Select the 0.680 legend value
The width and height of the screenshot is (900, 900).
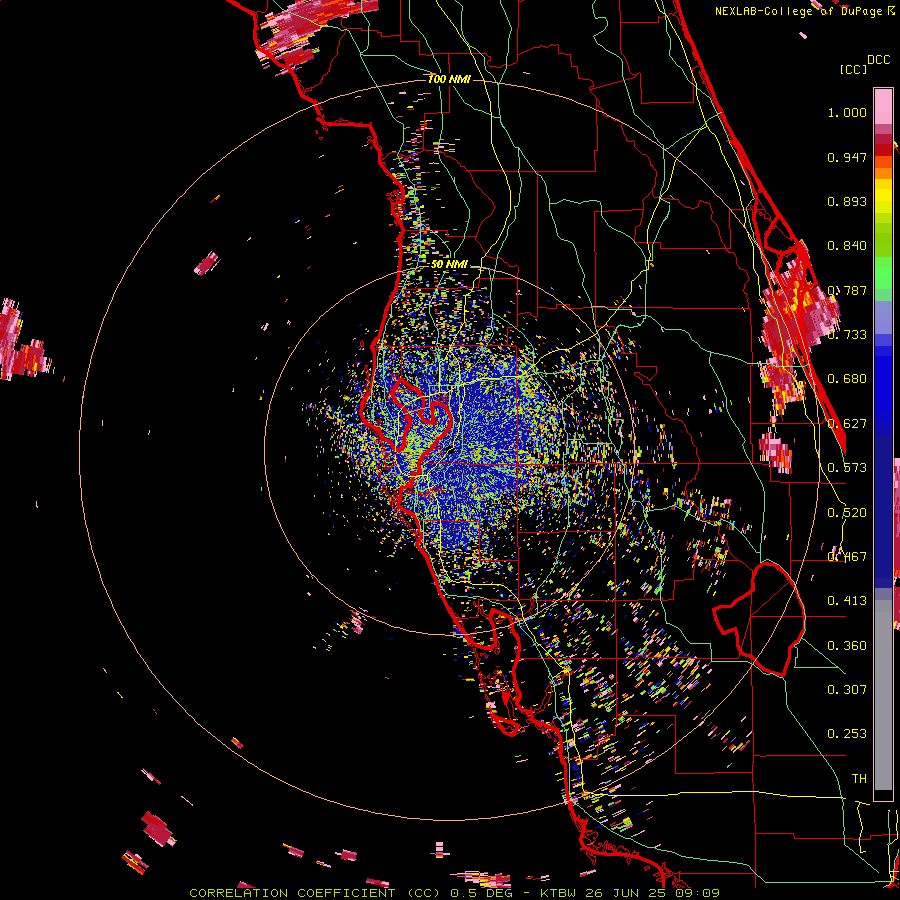(847, 379)
